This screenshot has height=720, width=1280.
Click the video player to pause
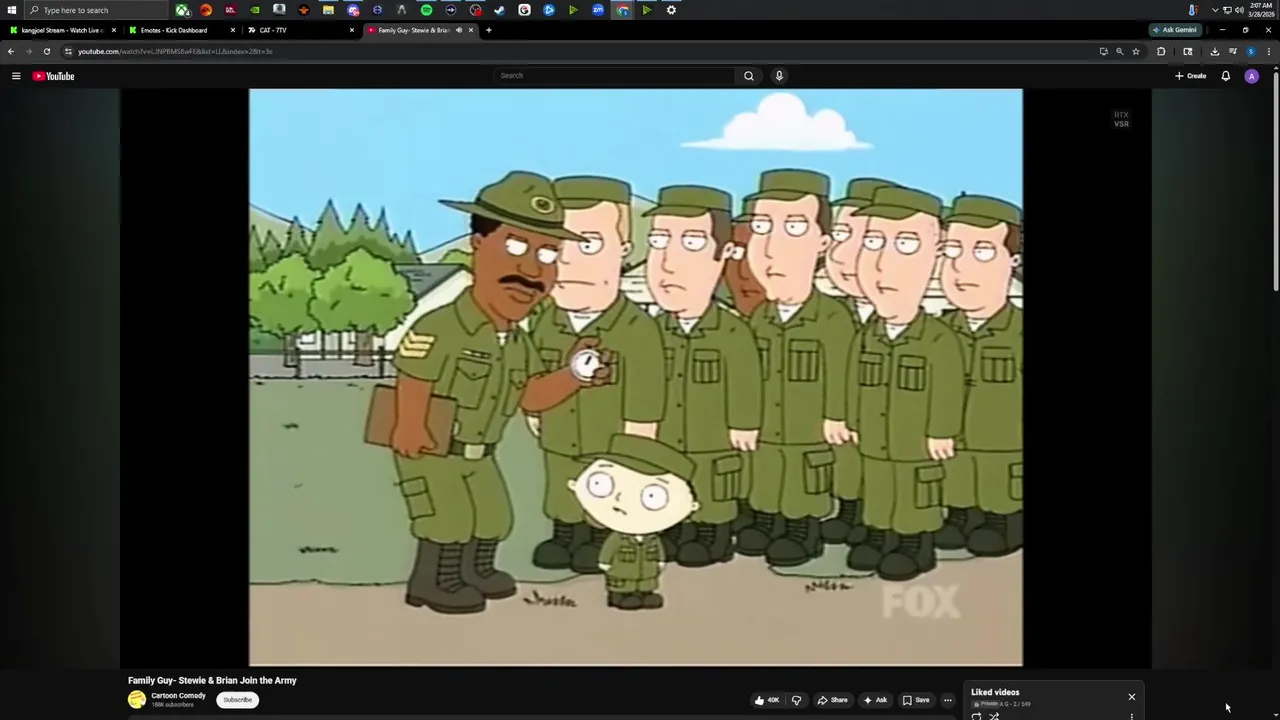[x=636, y=377]
